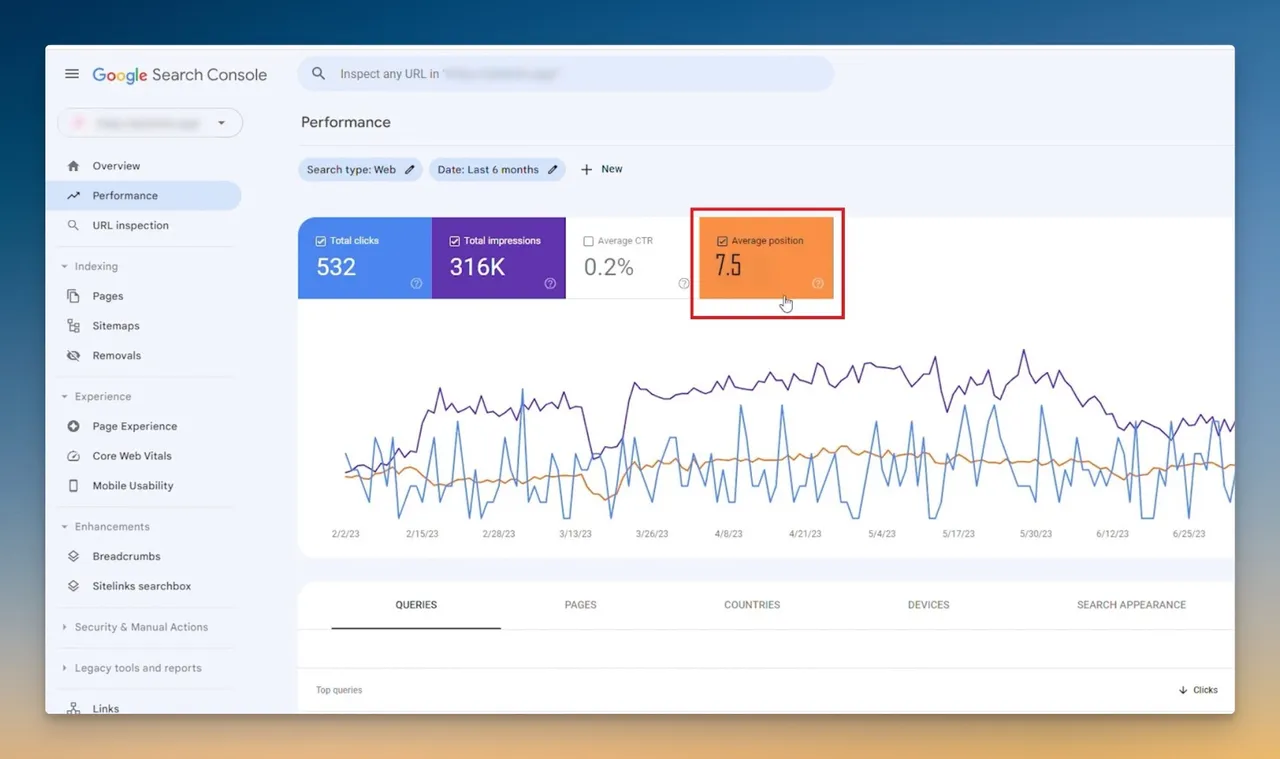Image resolution: width=1280 pixels, height=759 pixels.
Task: Open help icon on Average position card
Action: coord(818,284)
